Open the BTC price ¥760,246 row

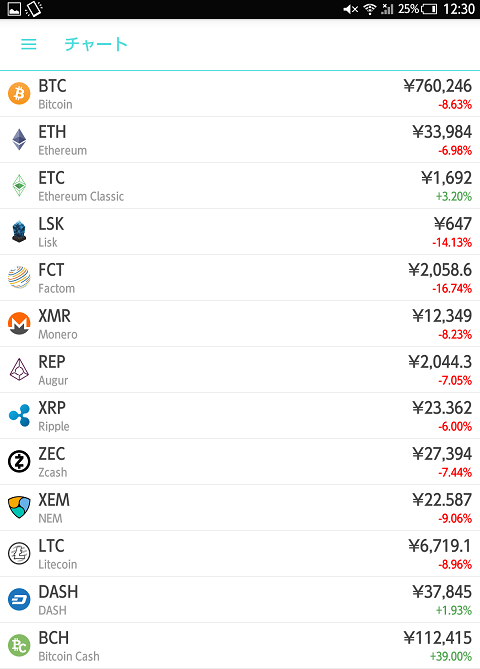click(240, 94)
